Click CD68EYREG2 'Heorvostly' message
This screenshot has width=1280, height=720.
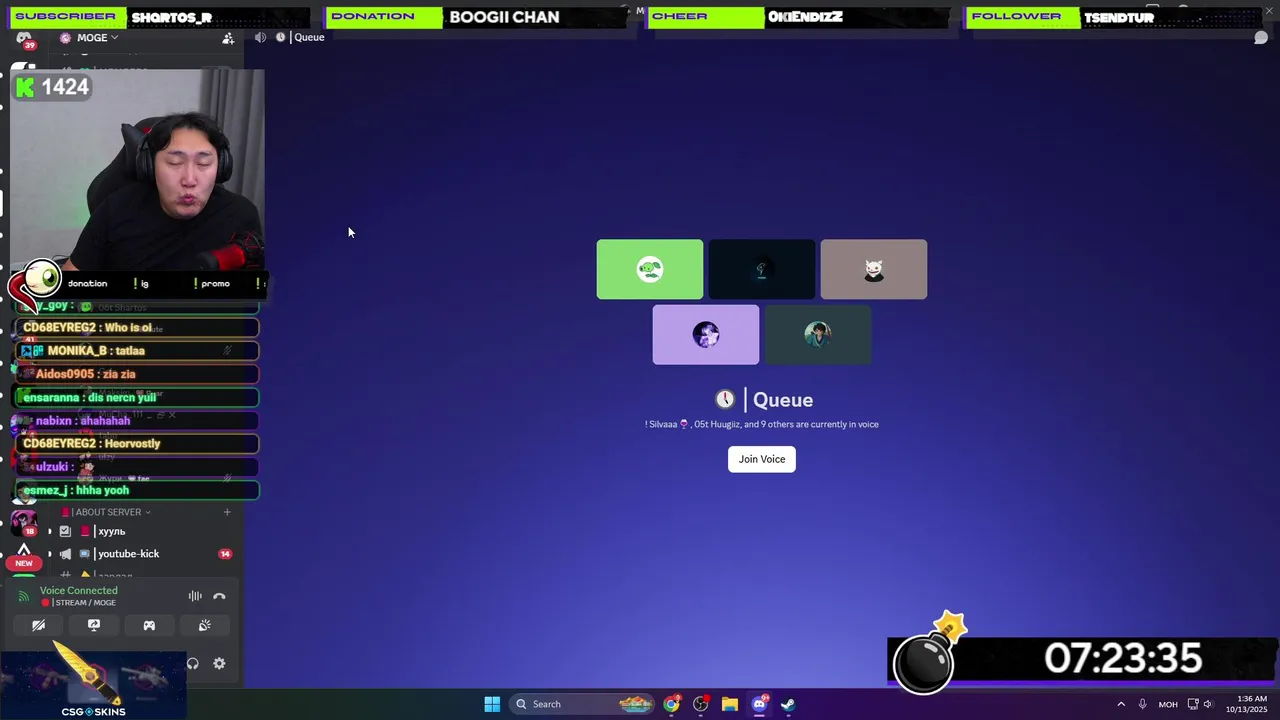pos(138,444)
